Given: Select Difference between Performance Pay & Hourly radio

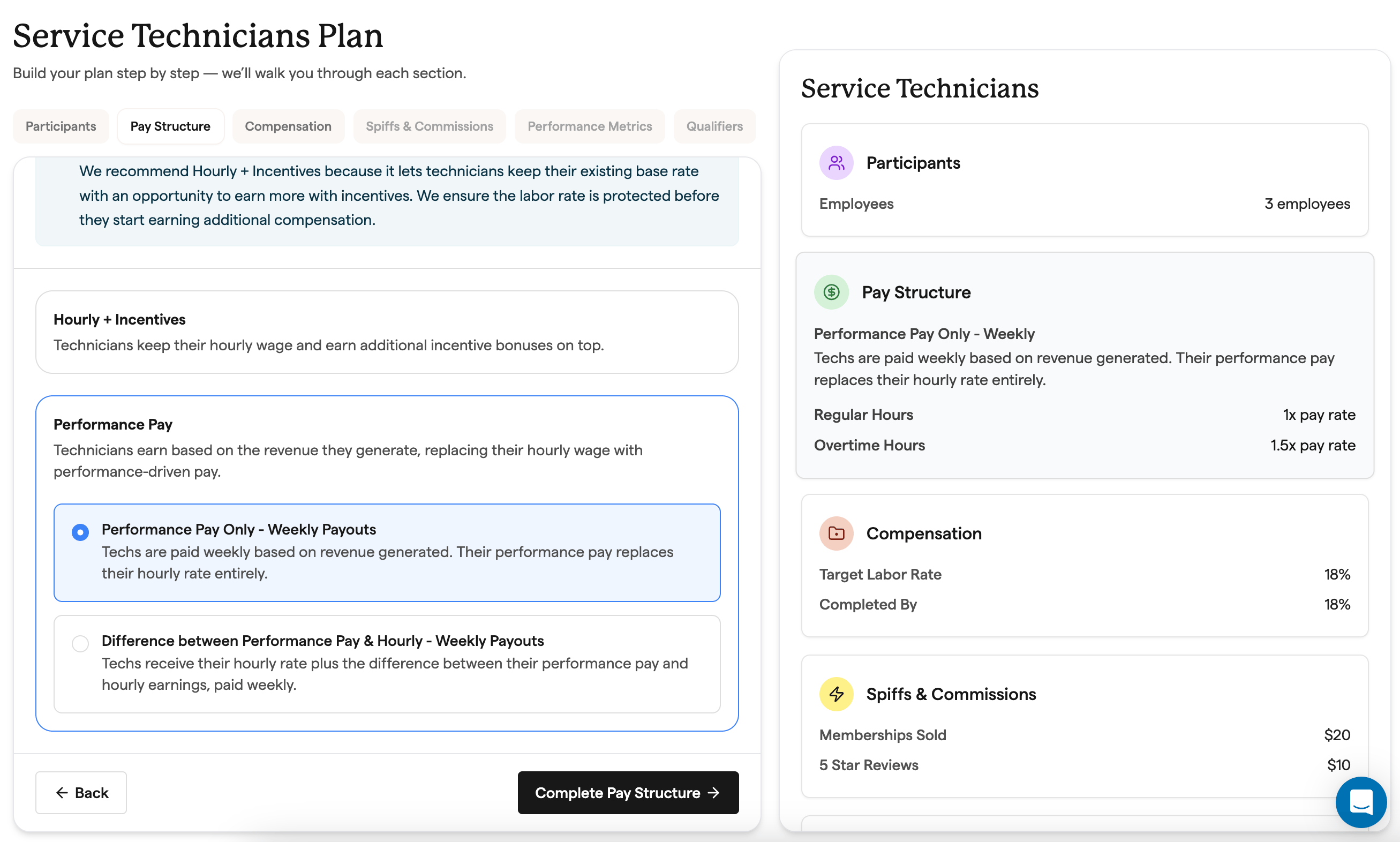Looking at the screenshot, I should tap(80, 643).
